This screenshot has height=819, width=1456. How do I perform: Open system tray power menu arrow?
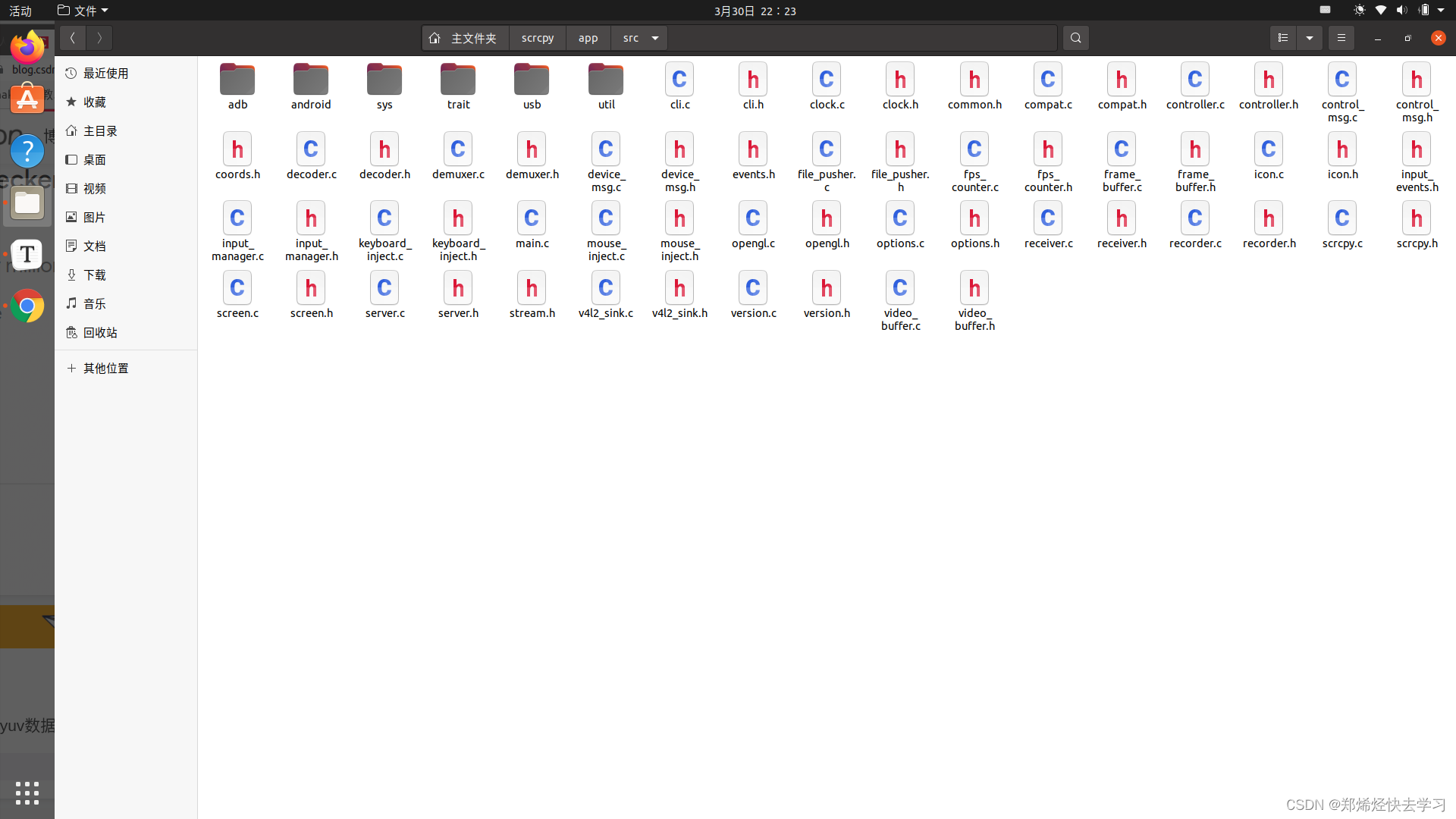point(1441,11)
